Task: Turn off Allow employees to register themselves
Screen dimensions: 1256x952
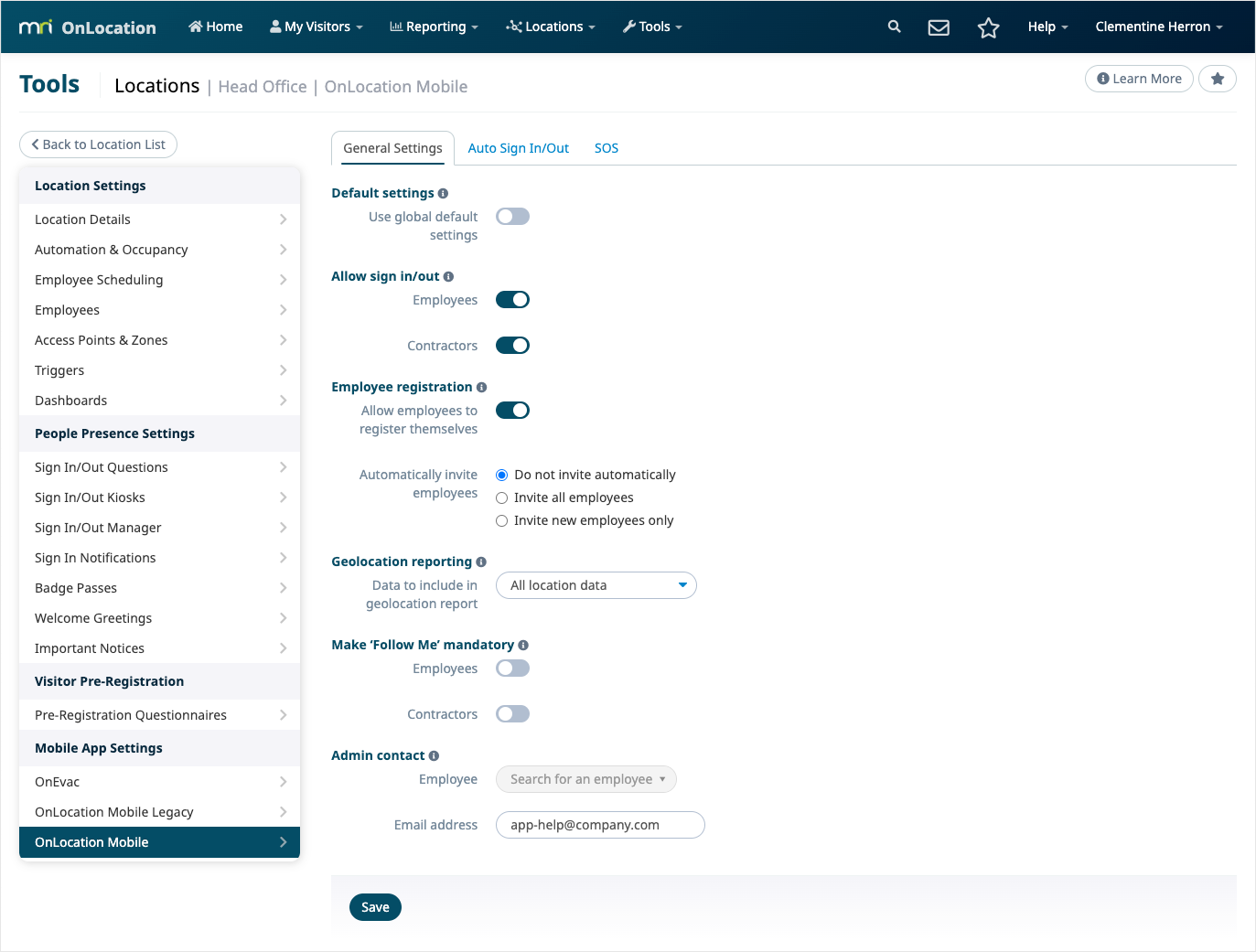Action: point(512,411)
